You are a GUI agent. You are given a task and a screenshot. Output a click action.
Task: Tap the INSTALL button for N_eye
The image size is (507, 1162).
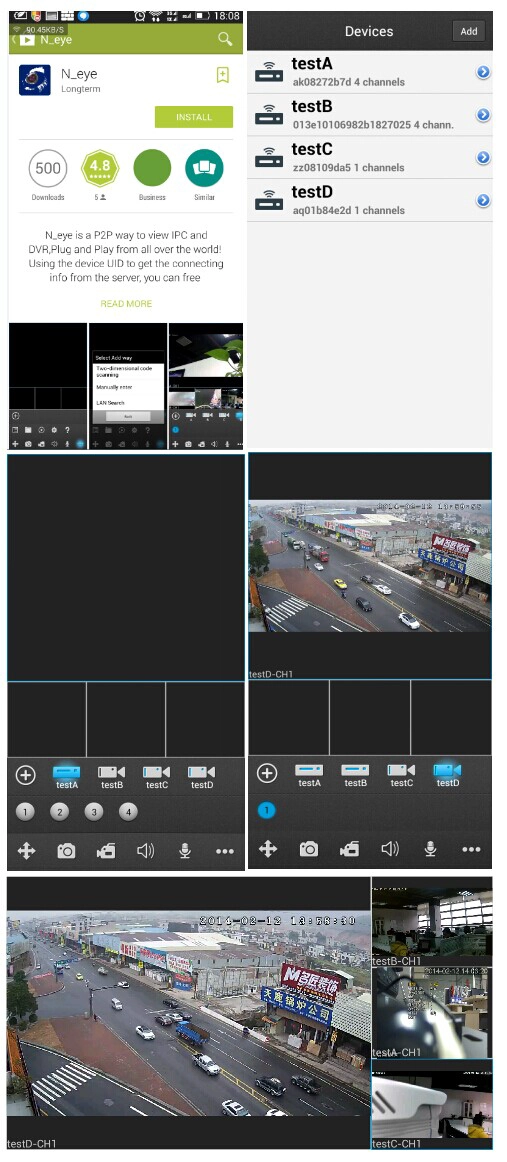click(193, 117)
